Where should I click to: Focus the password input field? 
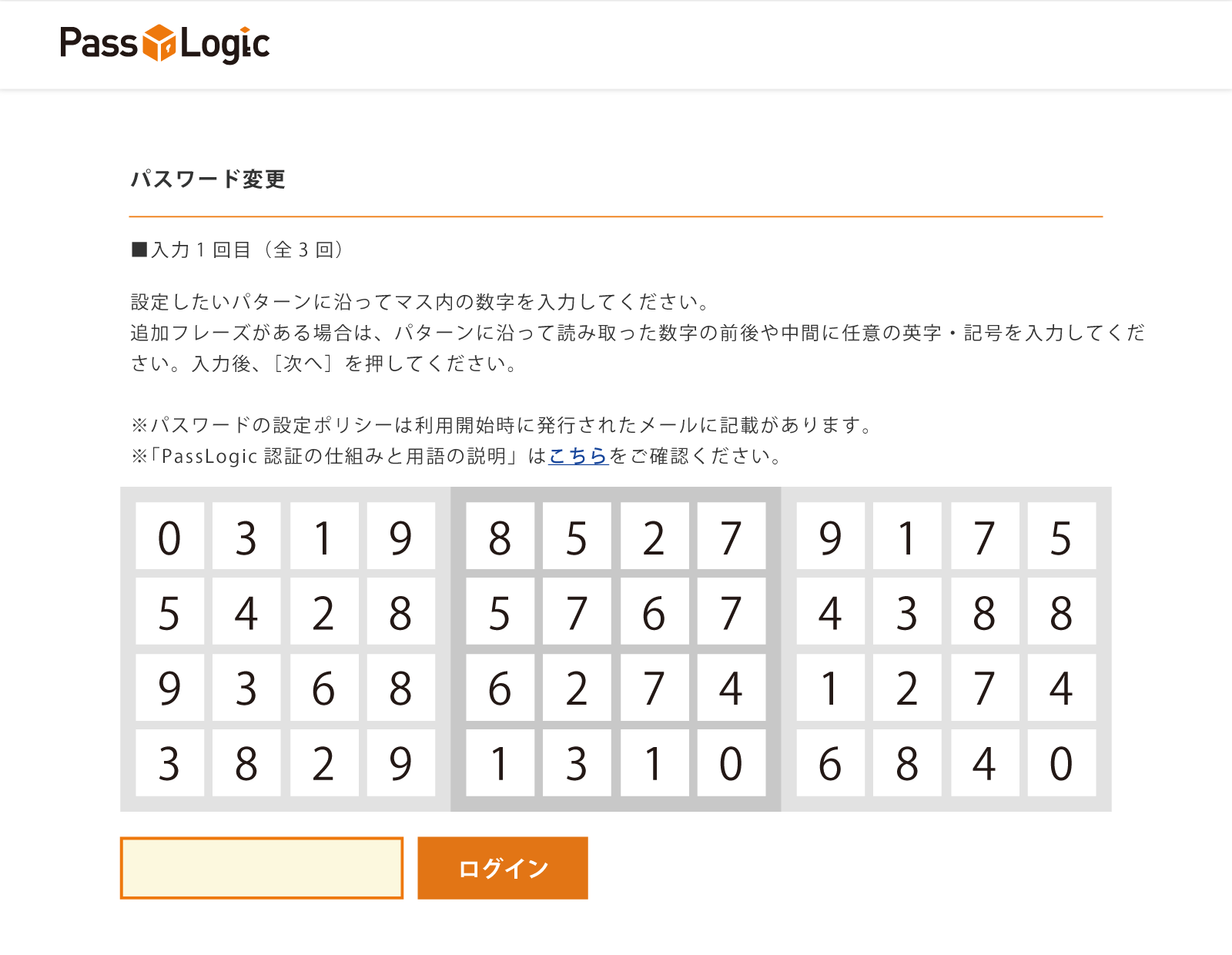tap(262, 868)
